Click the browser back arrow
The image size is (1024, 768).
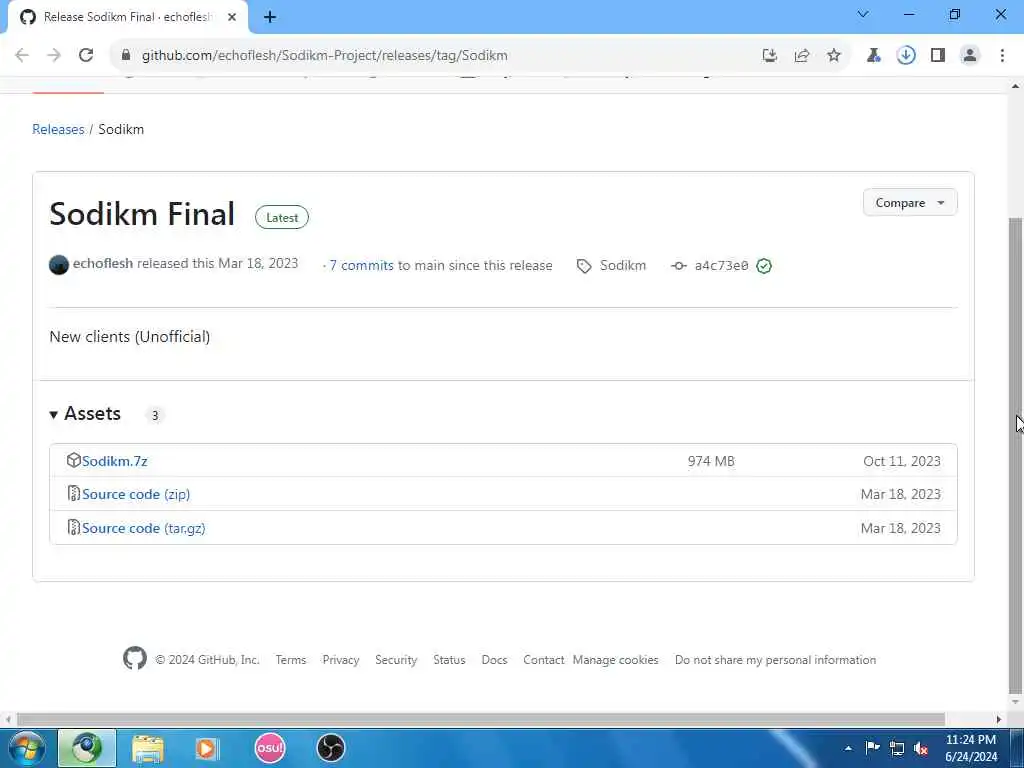(x=22, y=56)
